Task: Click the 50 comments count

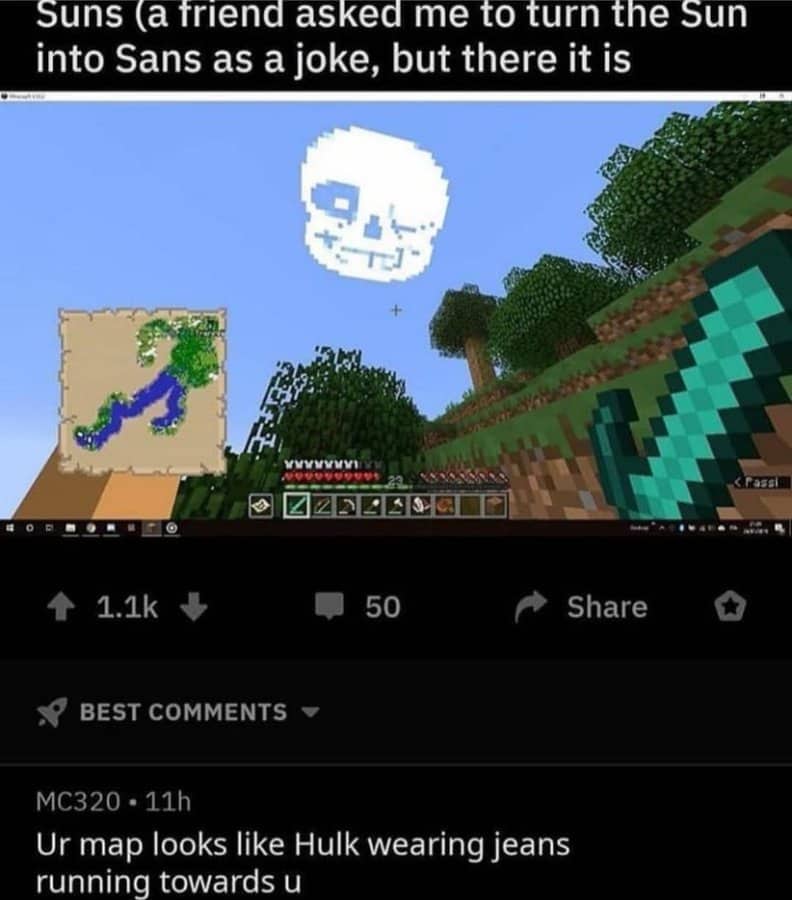Action: tap(383, 607)
